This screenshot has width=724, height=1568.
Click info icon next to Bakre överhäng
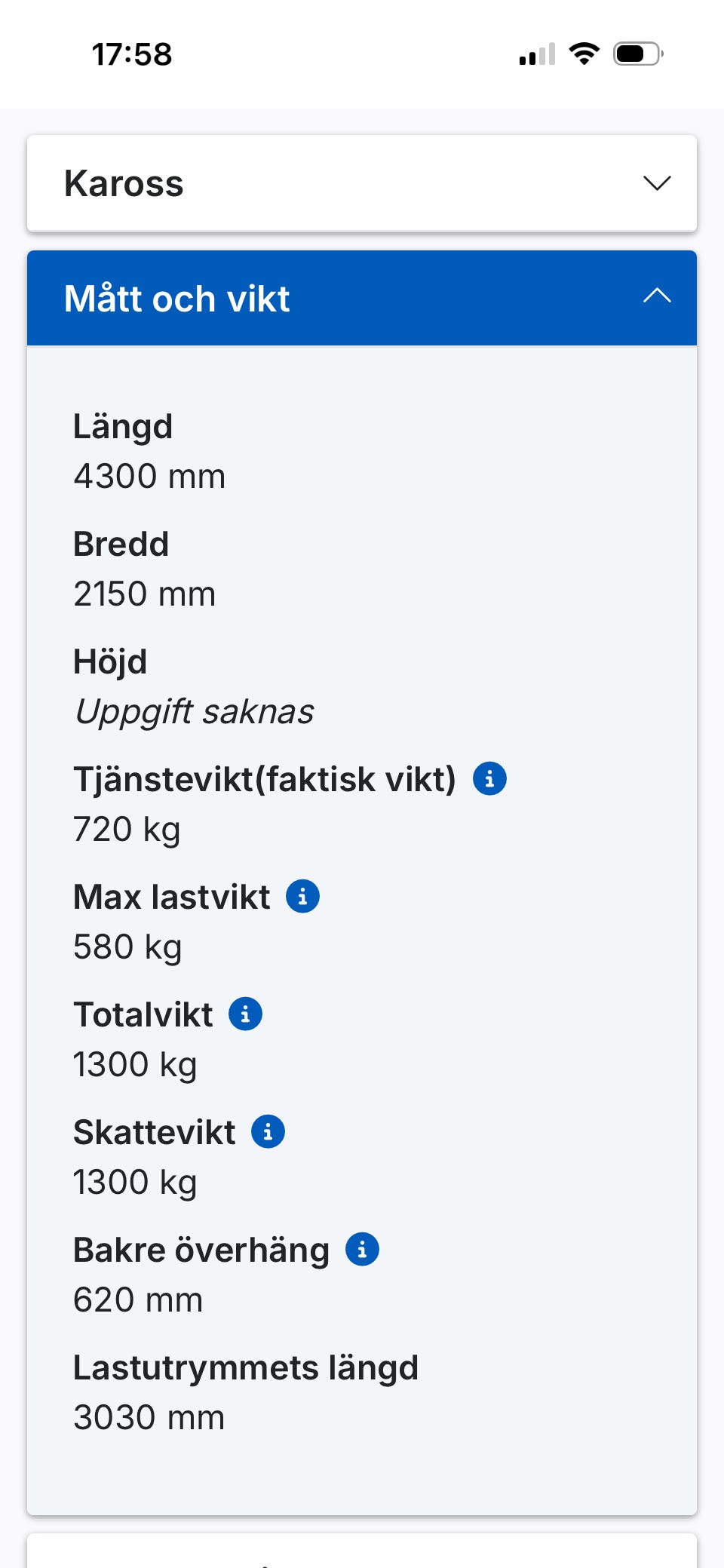[x=362, y=1249]
